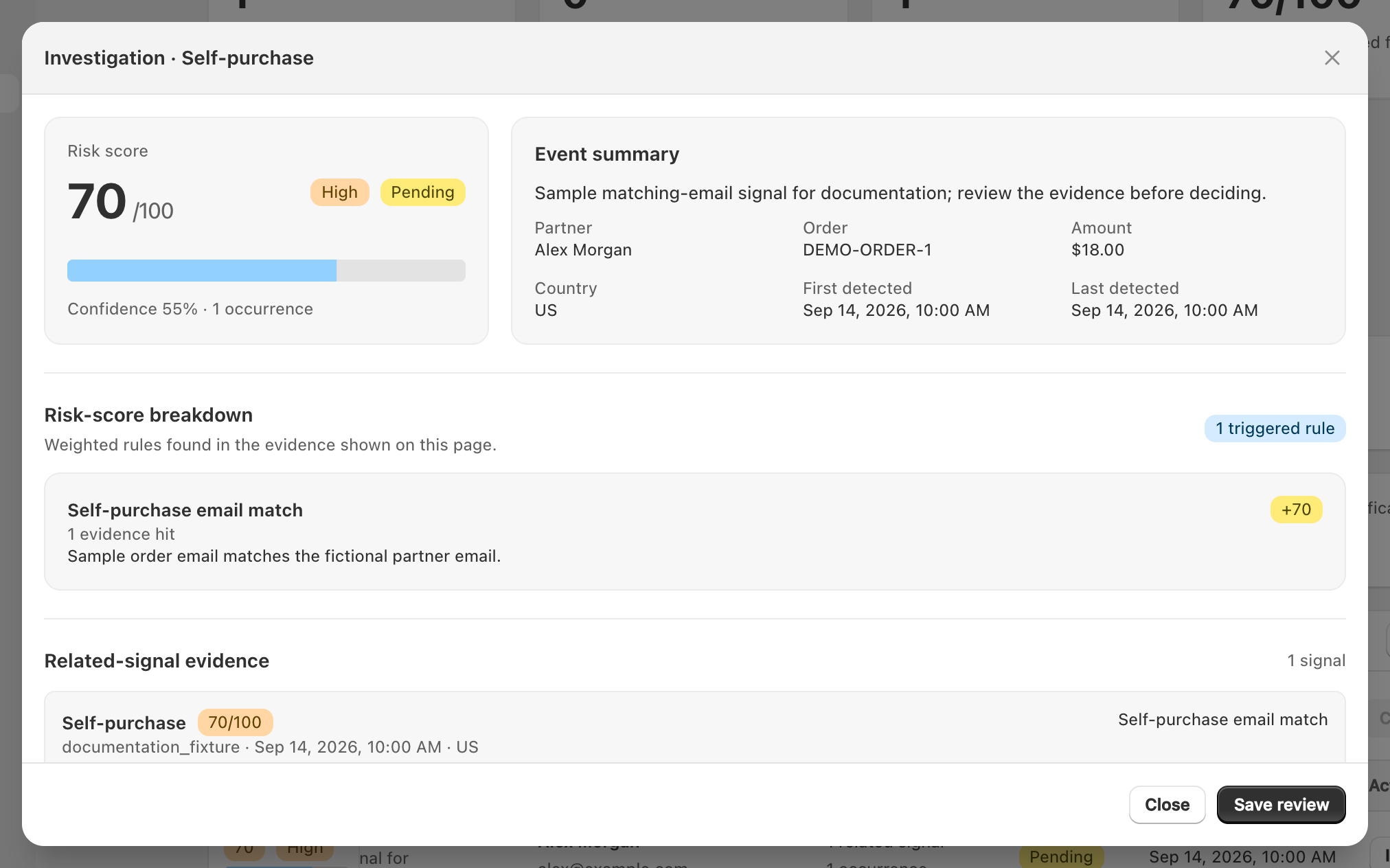This screenshot has height=868, width=1390.
Task: Click the Pending badge in the background table row
Action: point(1061,856)
